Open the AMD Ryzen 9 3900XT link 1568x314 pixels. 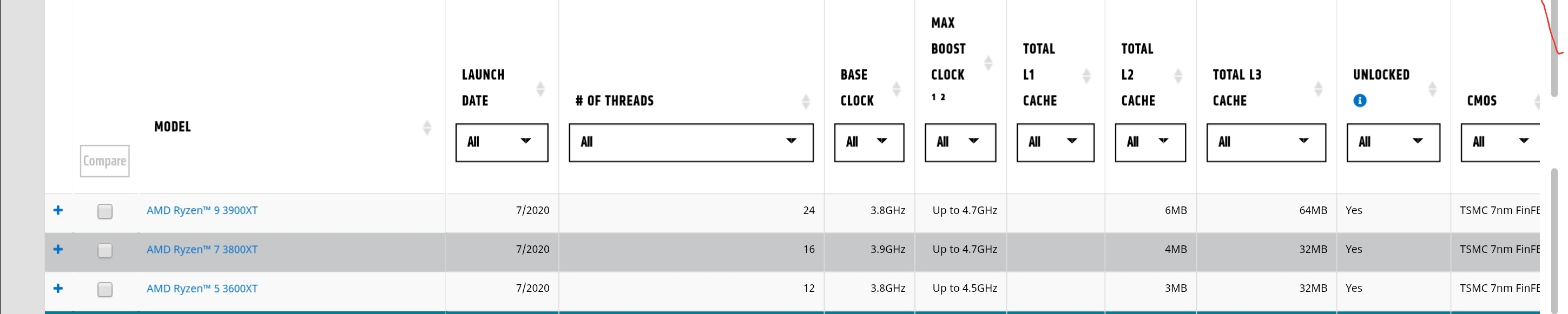point(202,211)
